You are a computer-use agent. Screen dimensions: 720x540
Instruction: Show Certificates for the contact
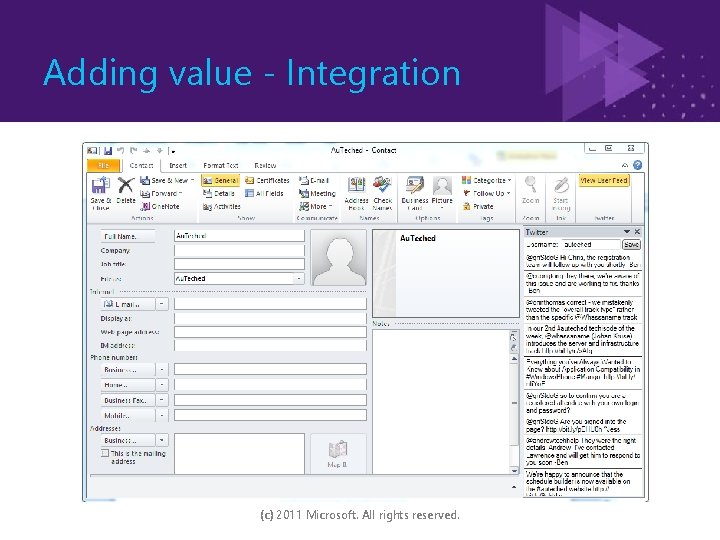[267, 180]
